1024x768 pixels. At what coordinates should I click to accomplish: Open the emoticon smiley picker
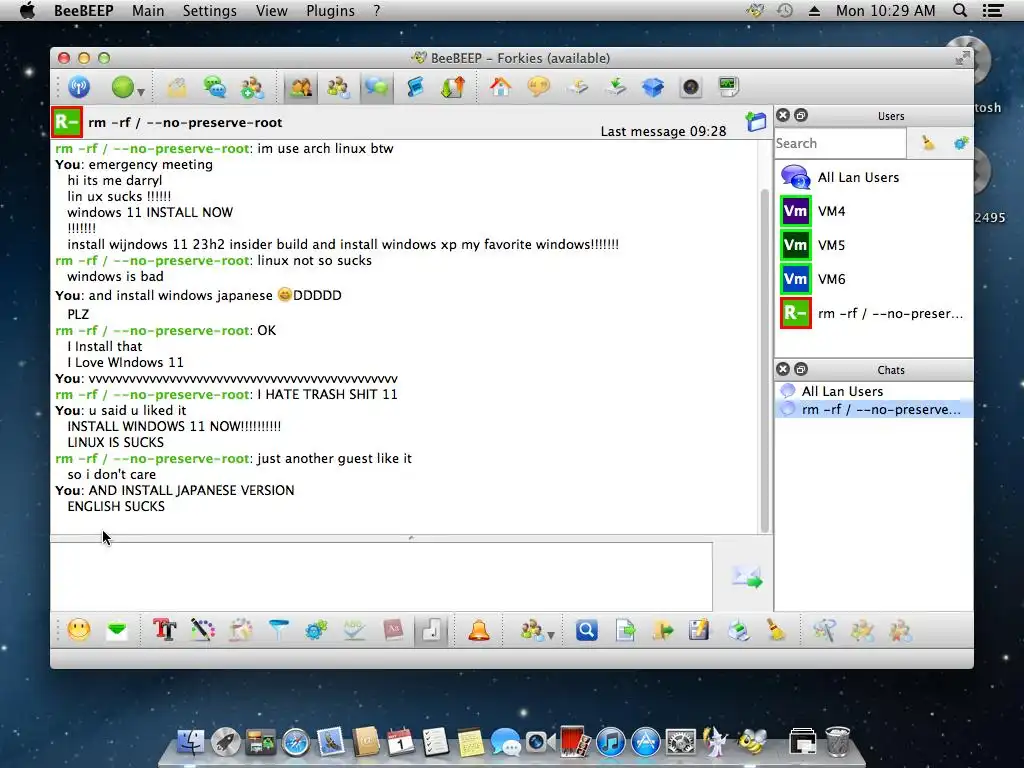(79, 630)
